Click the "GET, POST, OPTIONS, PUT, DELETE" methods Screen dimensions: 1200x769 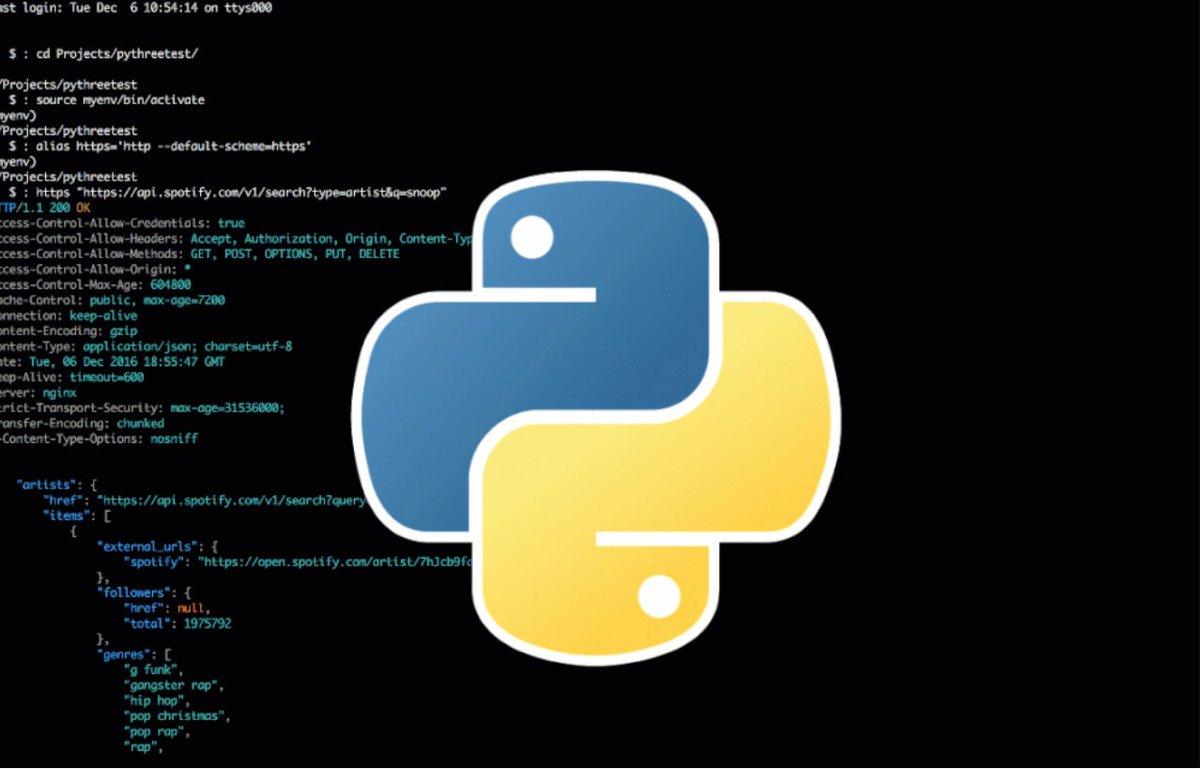[294, 254]
